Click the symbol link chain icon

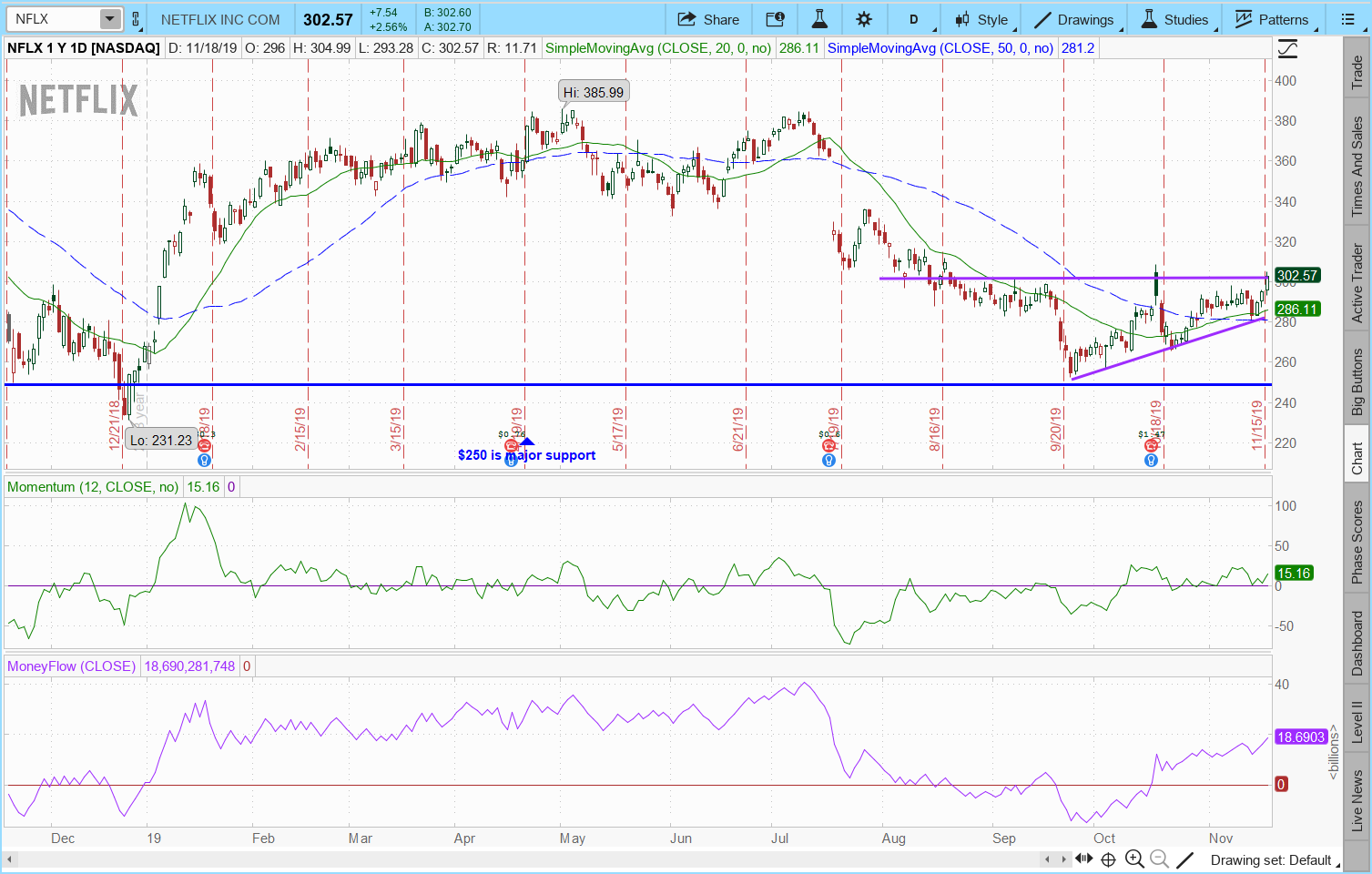coord(136,19)
